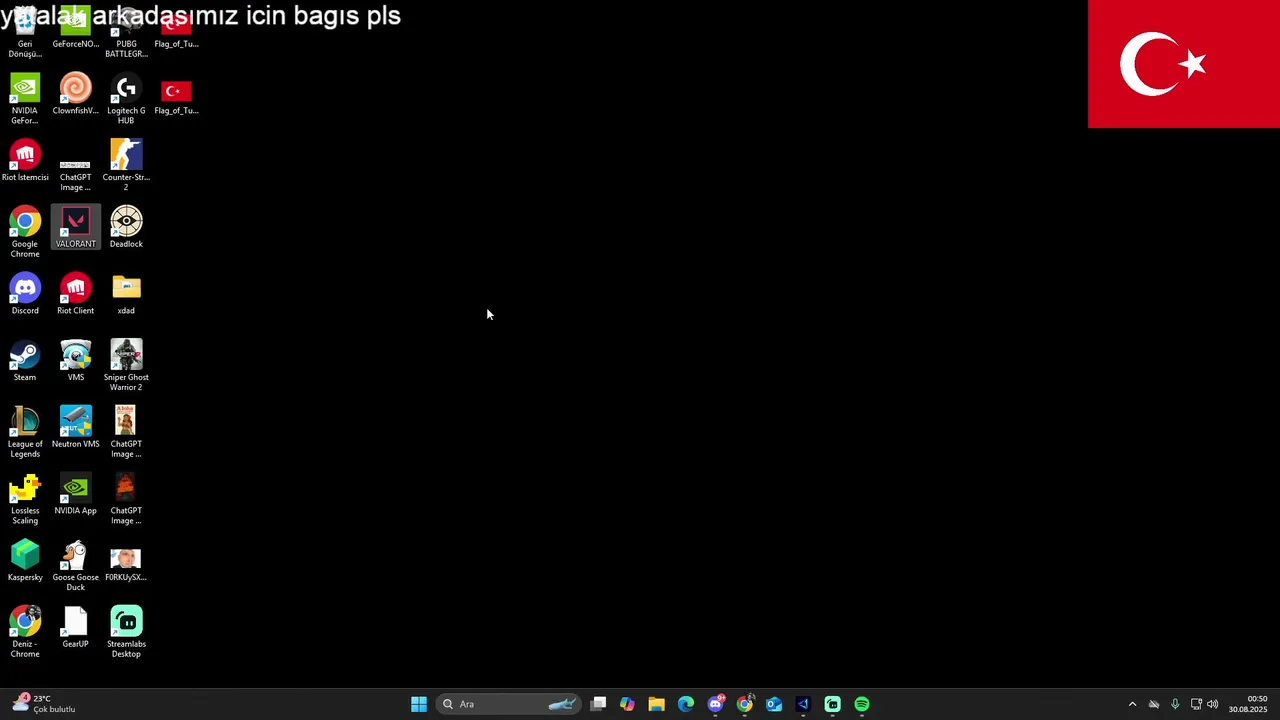The width and height of the screenshot is (1280, 720).
Task: Select the VMS desktop shortcut
Action: coord(75,361)
